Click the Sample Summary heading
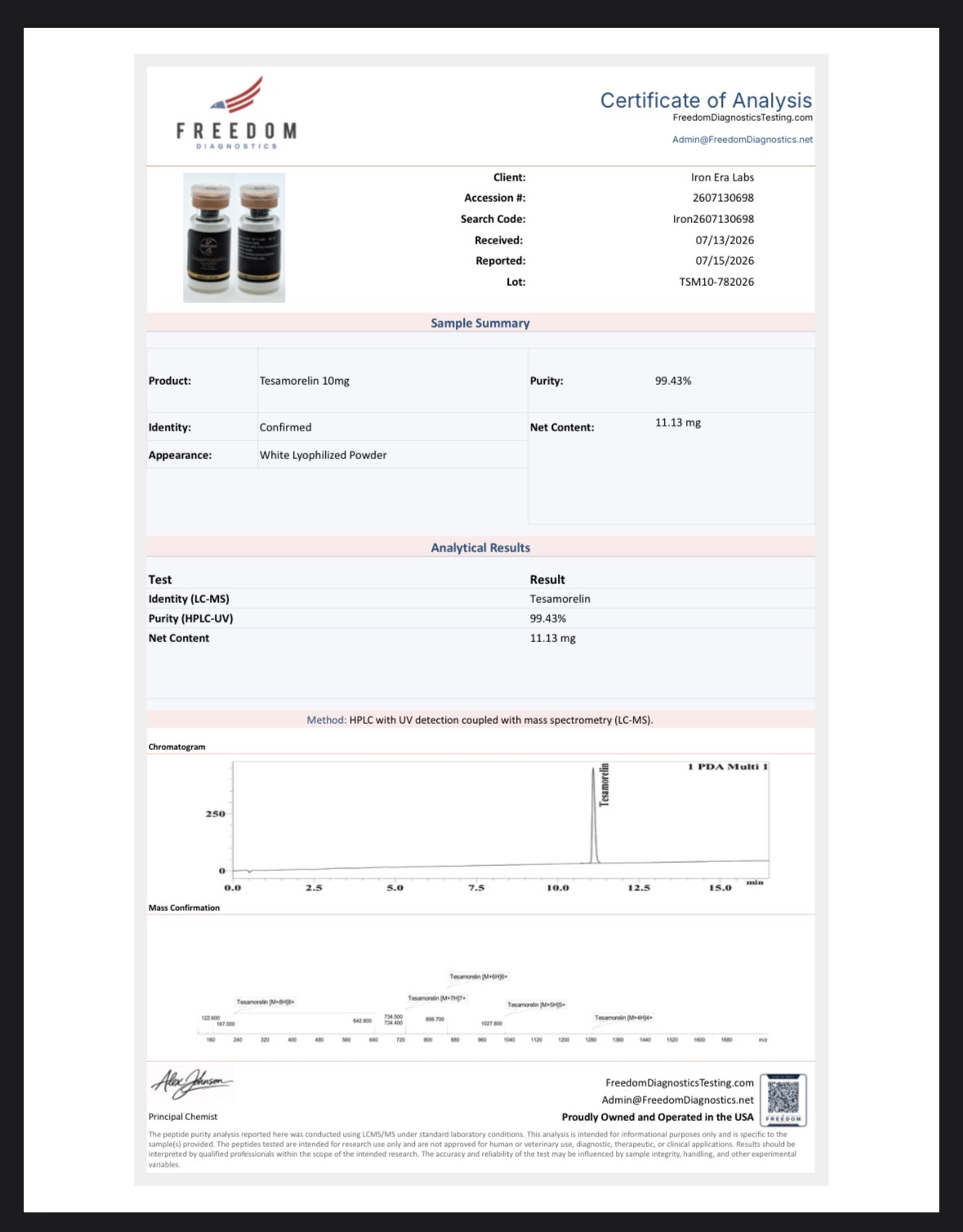 [480, 323]
